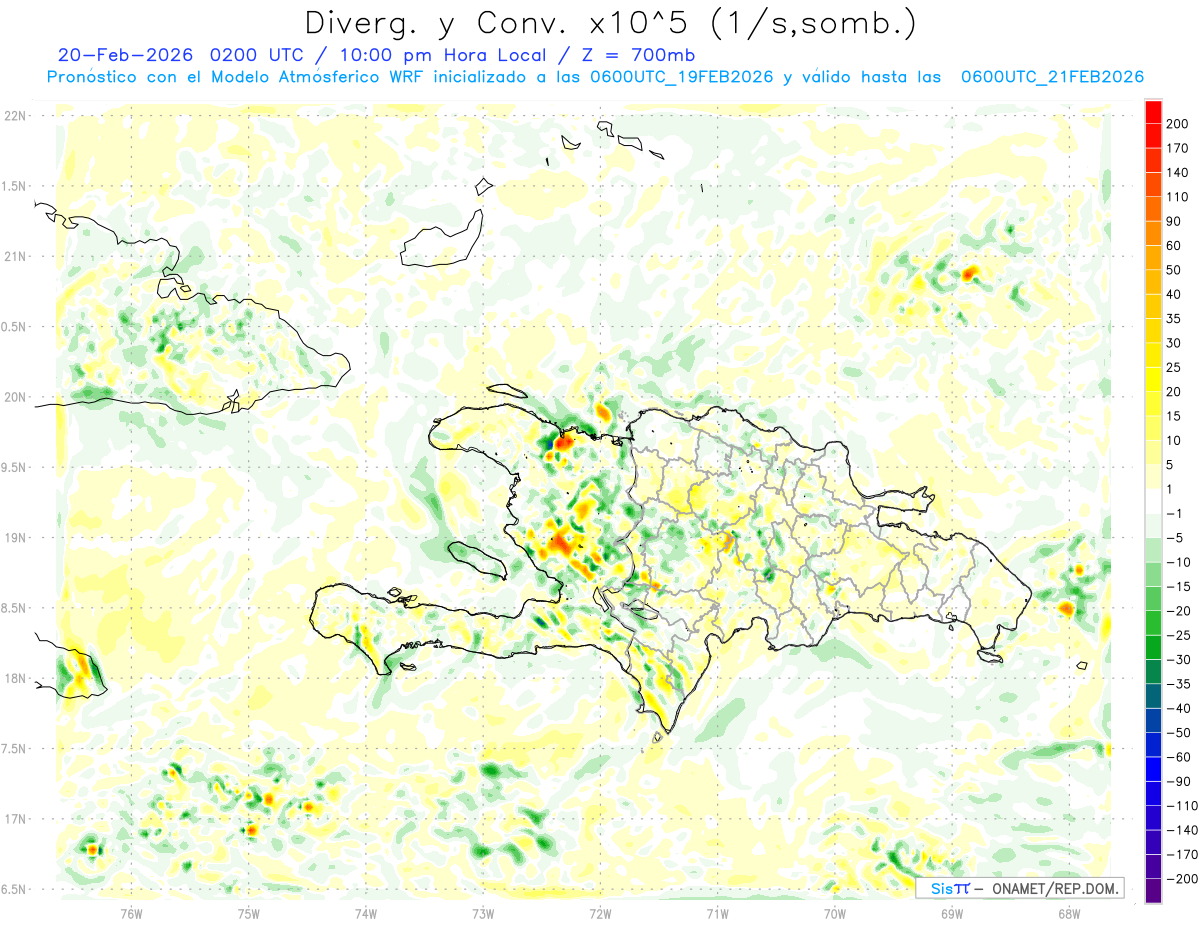Click the "21N" latitude label

tap(15, 257)
